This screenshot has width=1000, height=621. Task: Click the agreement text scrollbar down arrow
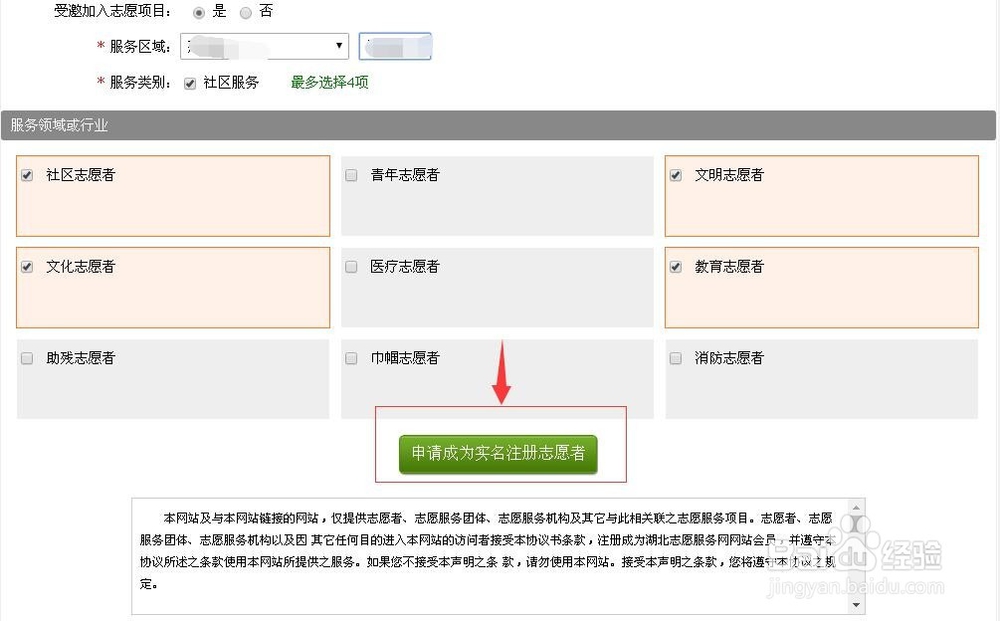click(857, 605)
